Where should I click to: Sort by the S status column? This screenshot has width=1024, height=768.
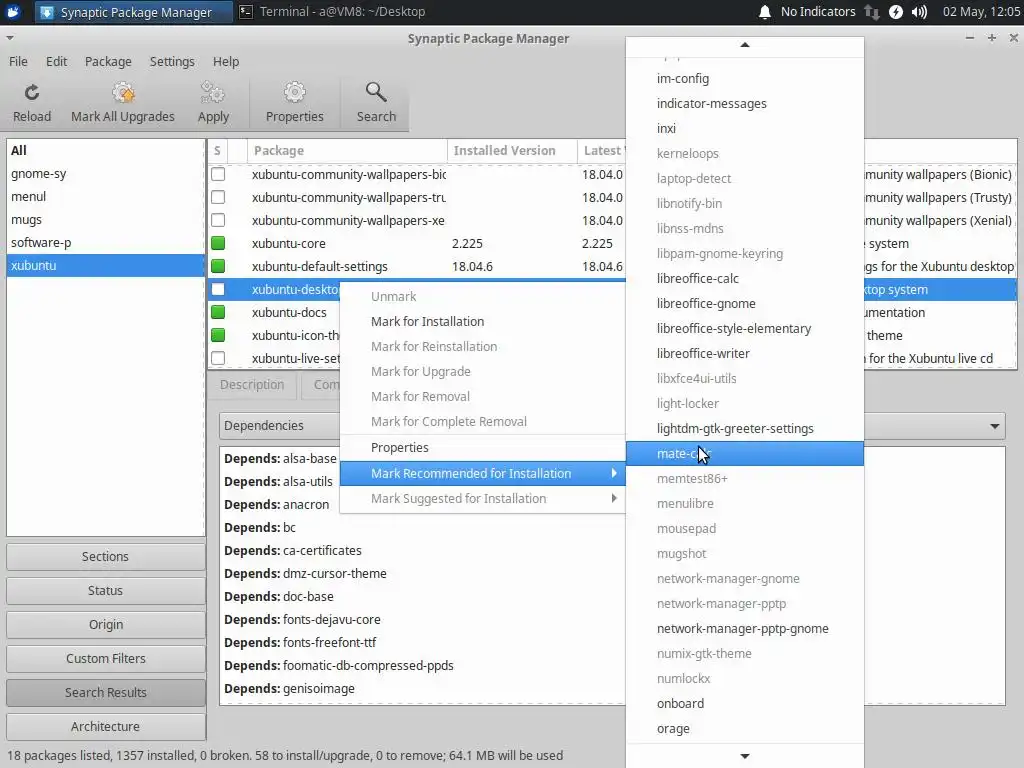coord(217,151)
